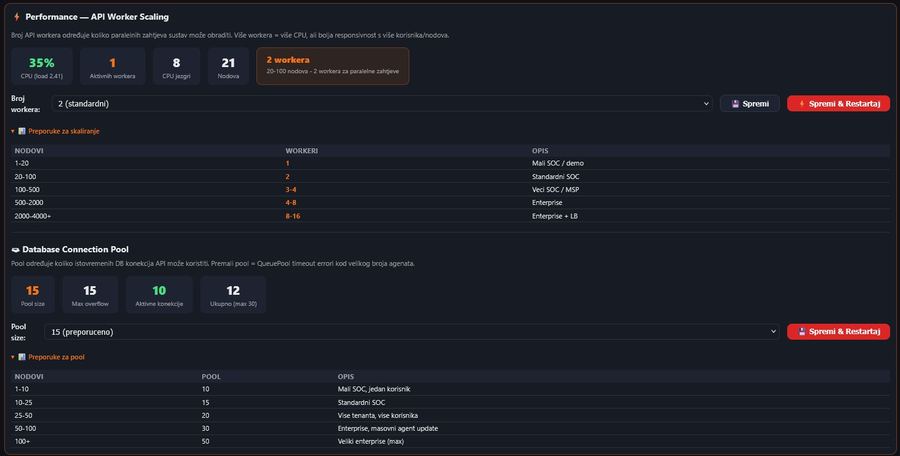
Task: Select the 2 workera recommendation card
Action: point(332,66)
